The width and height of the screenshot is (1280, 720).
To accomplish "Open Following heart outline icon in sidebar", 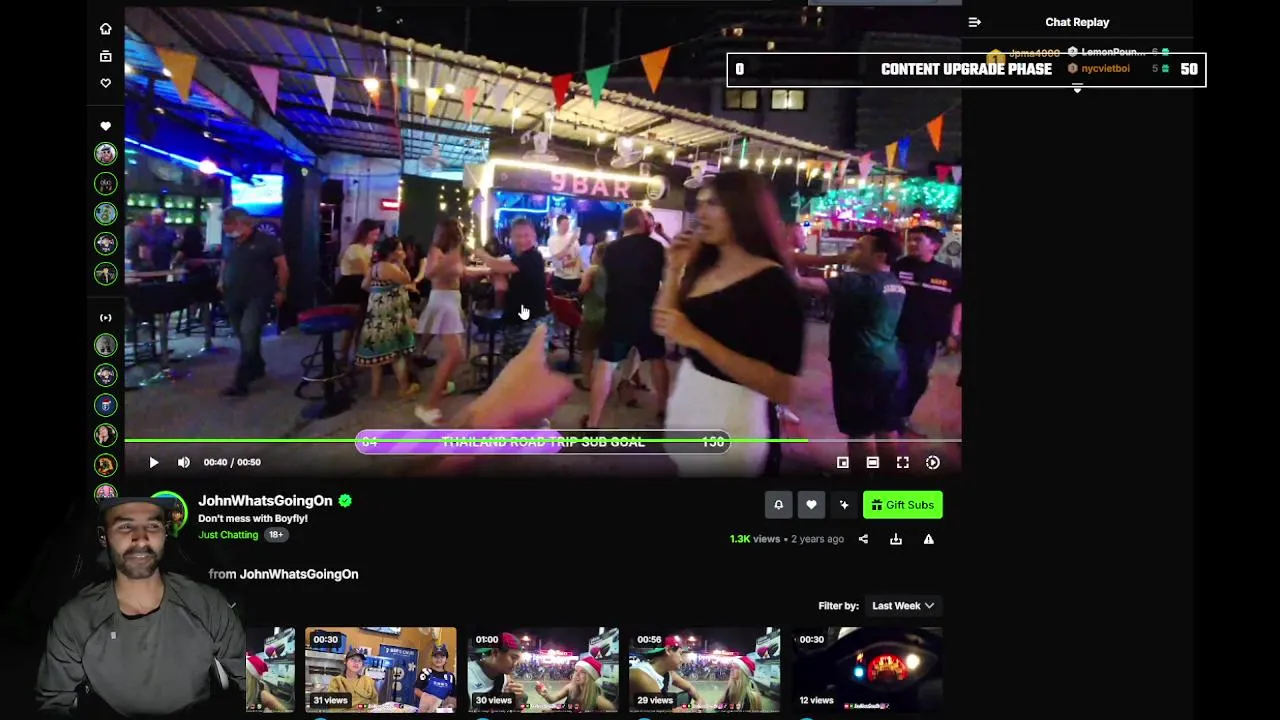I will click(x=105, y=83).
